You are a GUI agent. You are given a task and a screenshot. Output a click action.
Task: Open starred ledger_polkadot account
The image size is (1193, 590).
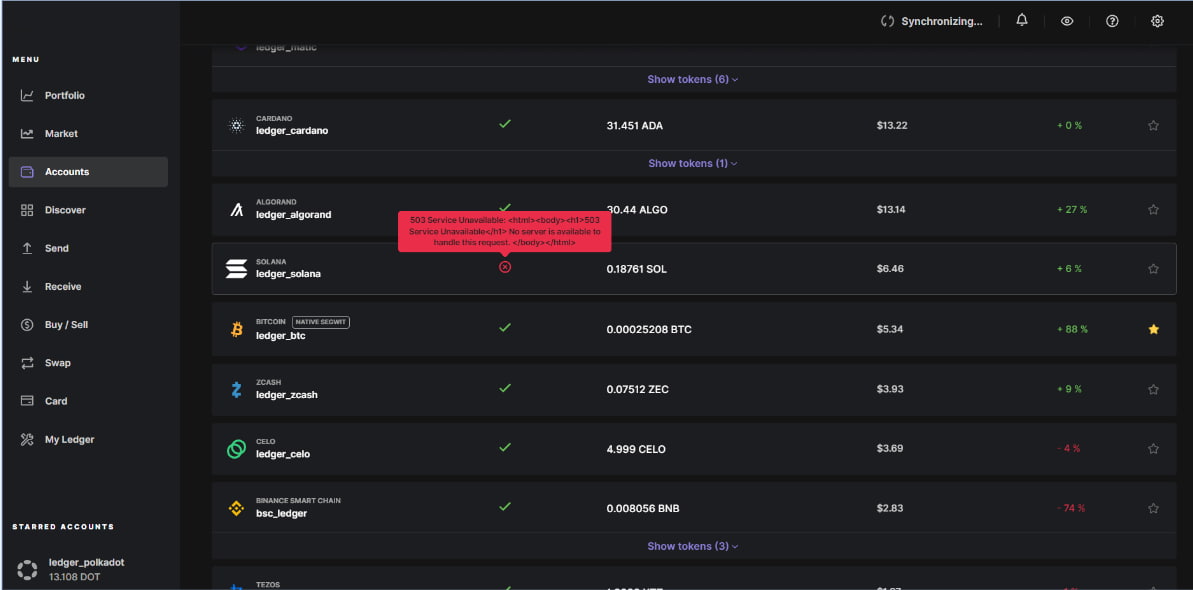(x=85, y=569)
